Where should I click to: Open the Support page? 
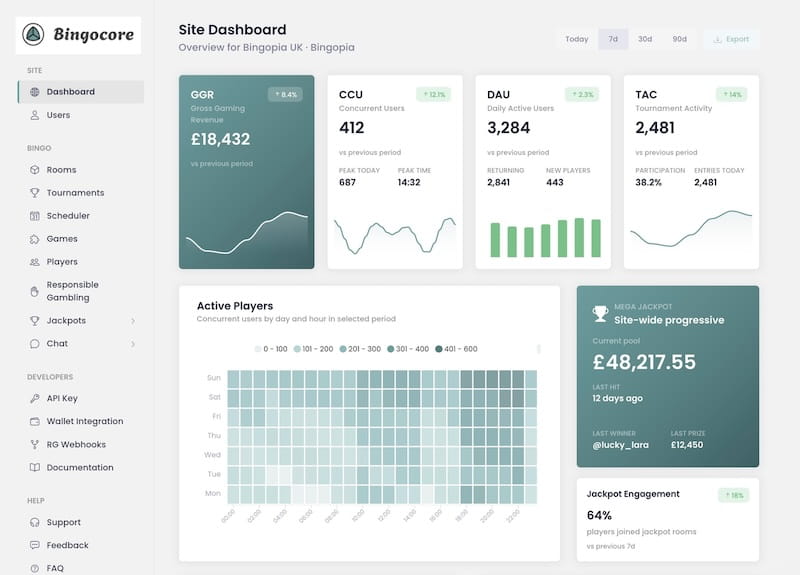pyautogui.click(x=81, y=522)
